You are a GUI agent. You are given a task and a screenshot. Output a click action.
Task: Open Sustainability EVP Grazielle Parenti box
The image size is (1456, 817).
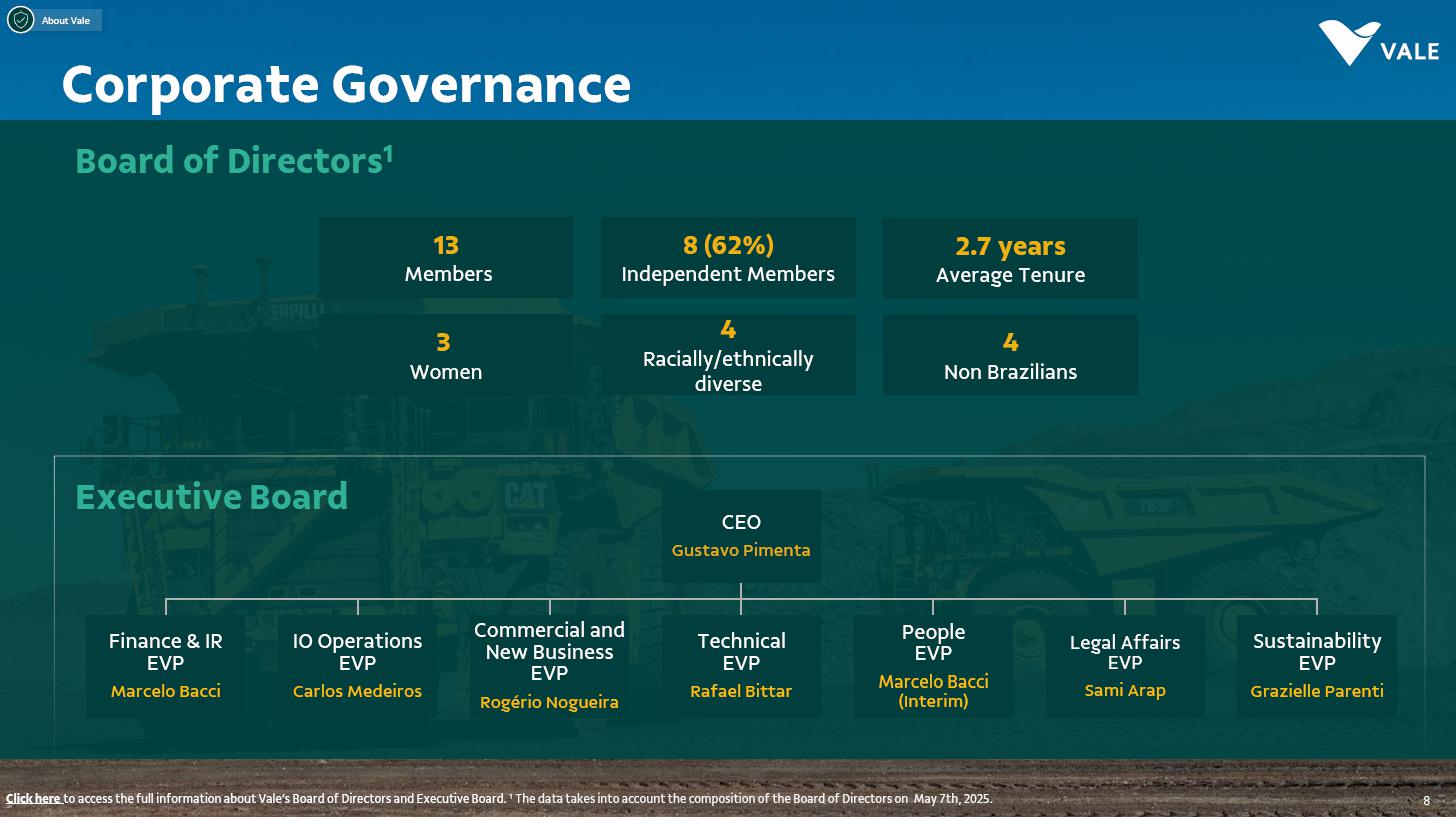coord(1317,665)
